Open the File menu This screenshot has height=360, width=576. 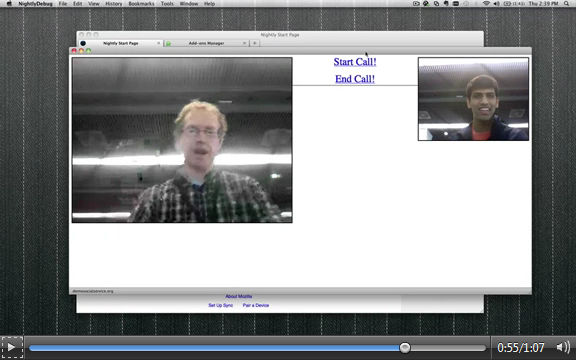click(63, 4)
